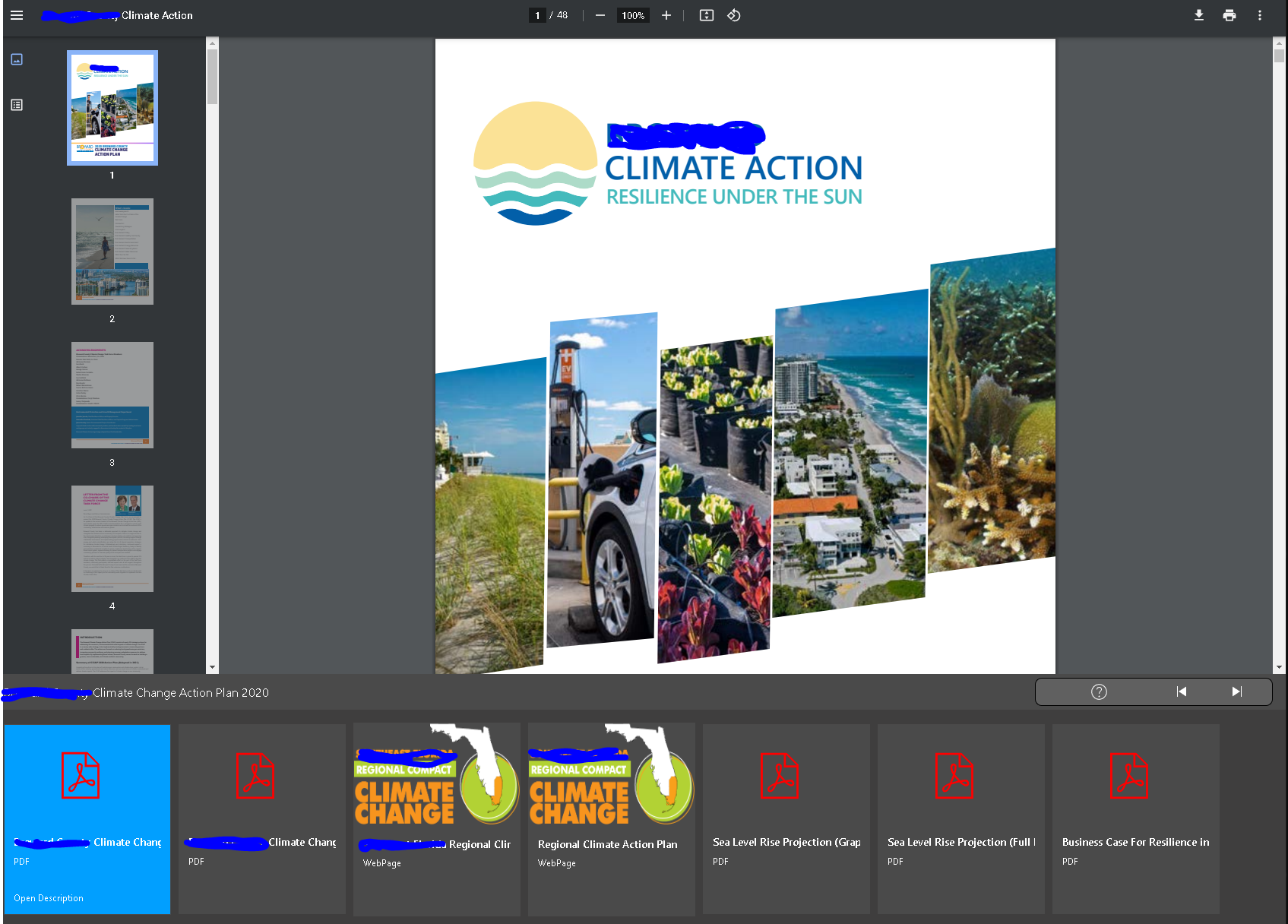
Task: Print the PDF document
Action: coord(1229,15)
